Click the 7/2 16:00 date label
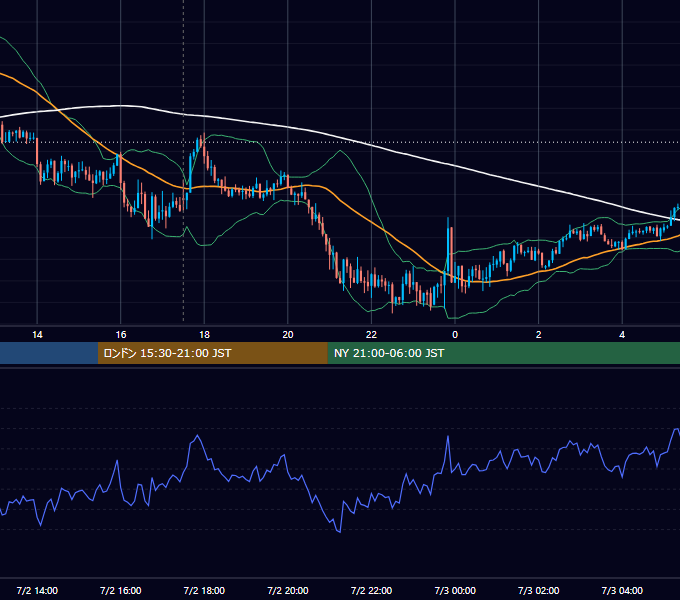The width and height of the screenshot is (680, 600). click(121, 590)
